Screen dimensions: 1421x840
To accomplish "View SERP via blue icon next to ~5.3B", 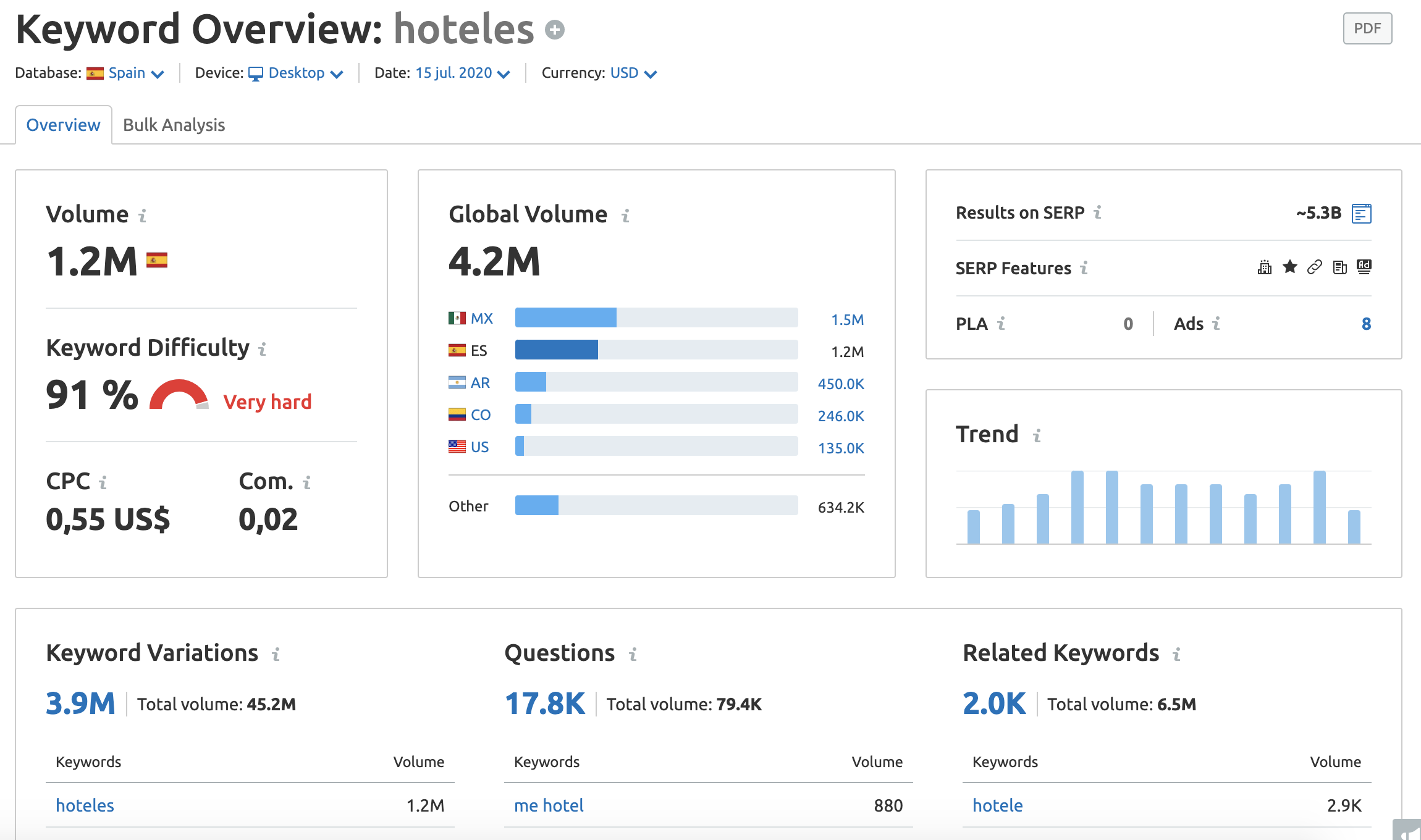I will [x=1362, y=212].
